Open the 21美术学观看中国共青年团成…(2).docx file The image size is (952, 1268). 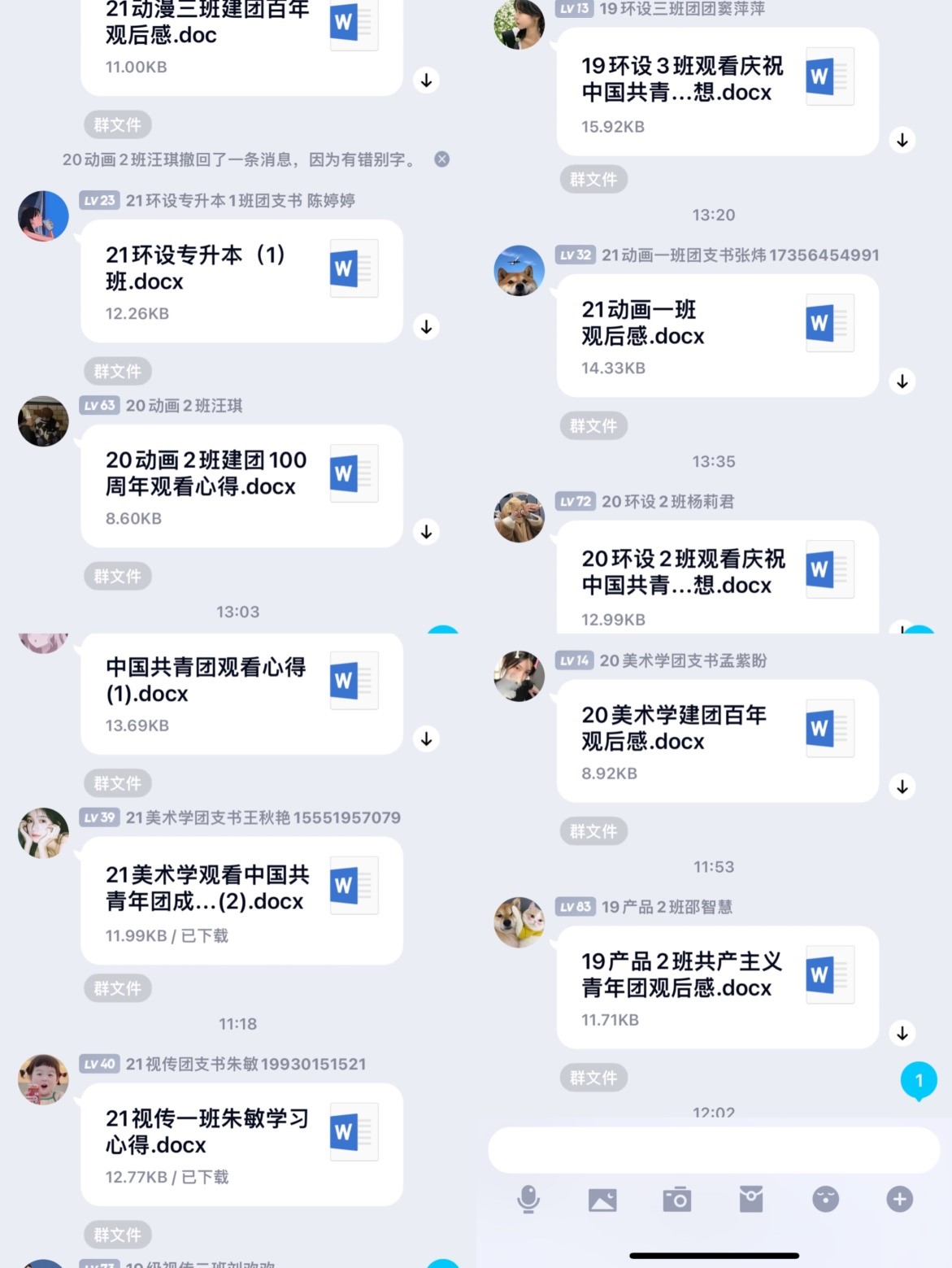pyautogui.click(x=242, y=901)
